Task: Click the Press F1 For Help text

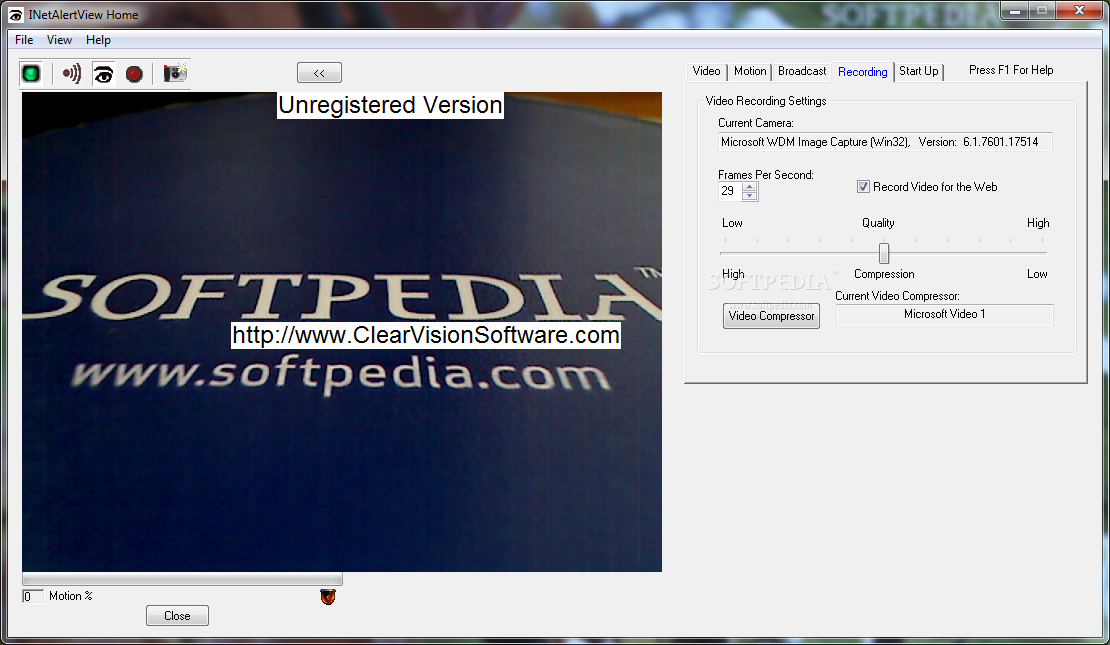Action: [x=1011, y=70]
